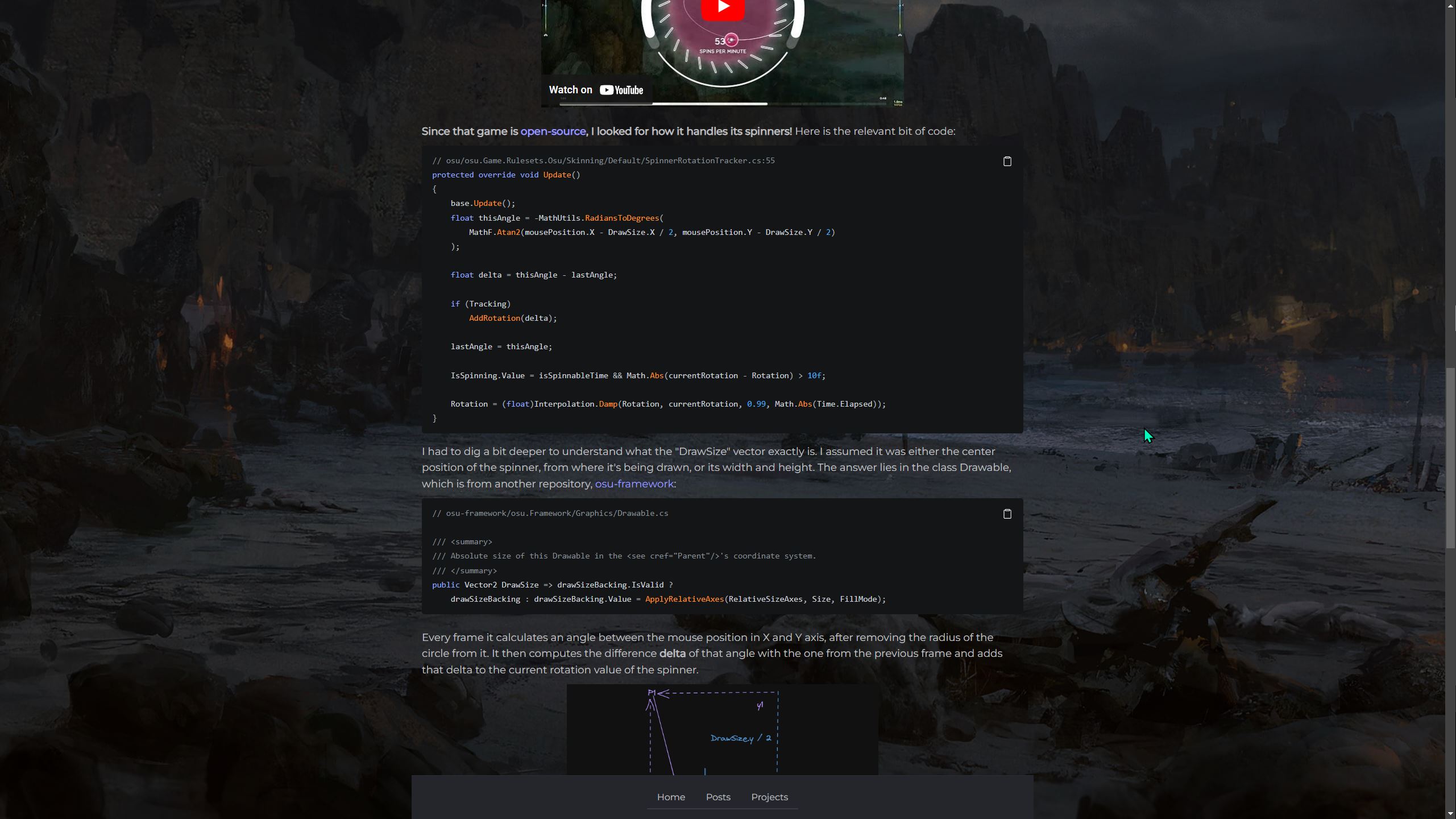Click inside the Update() method code block
Image resolution: width=1456 pixels, height=819 pixels.
[722, 289]
